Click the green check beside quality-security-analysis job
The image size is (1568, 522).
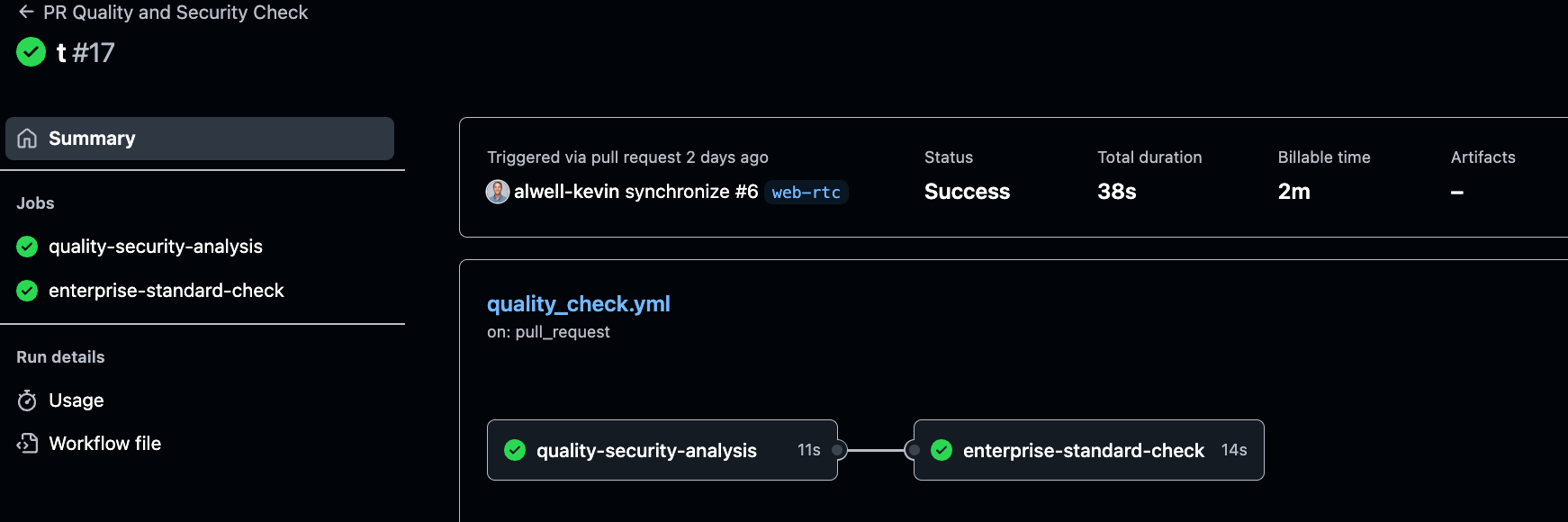pos(25,246)
